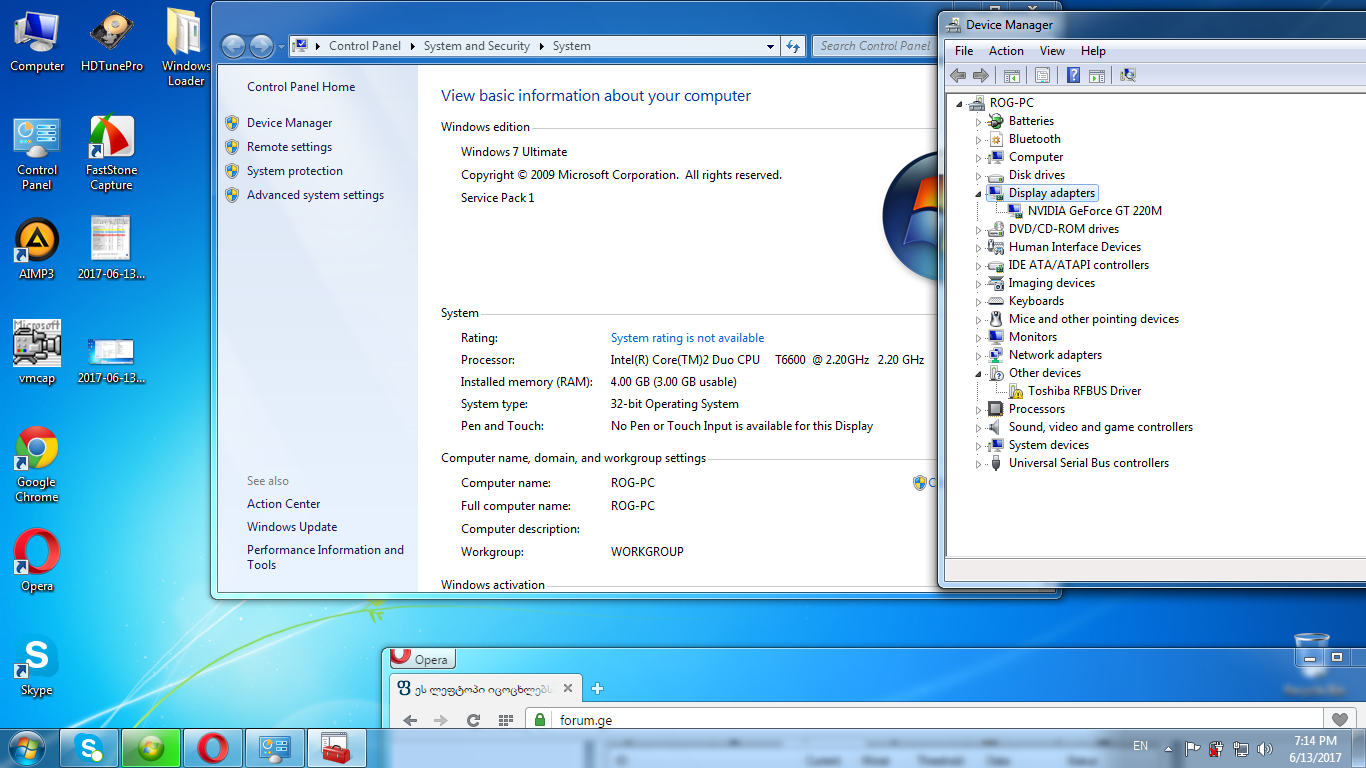Select the Toshiba RFBUS Driver device
This screenshot has height=768, width=1366.
(1084, 391)
